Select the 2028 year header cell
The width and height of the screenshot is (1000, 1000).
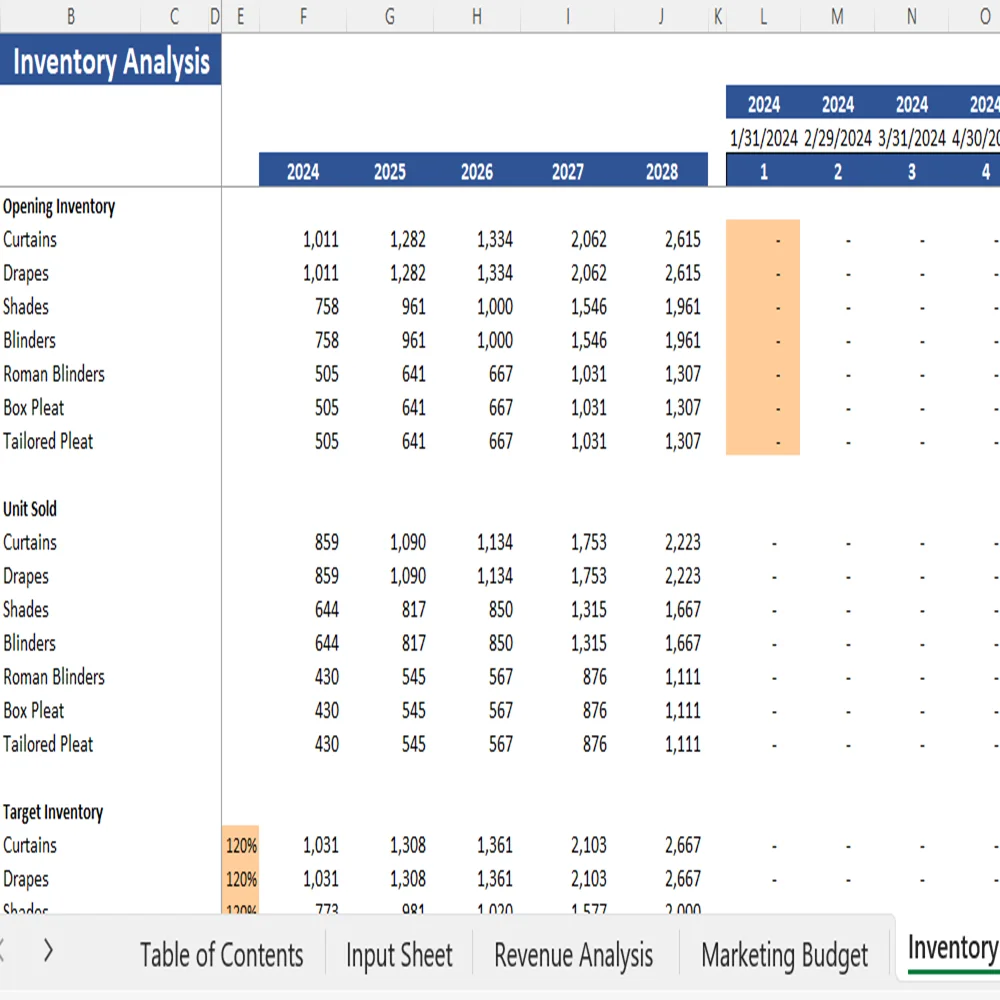coord(662,170)
